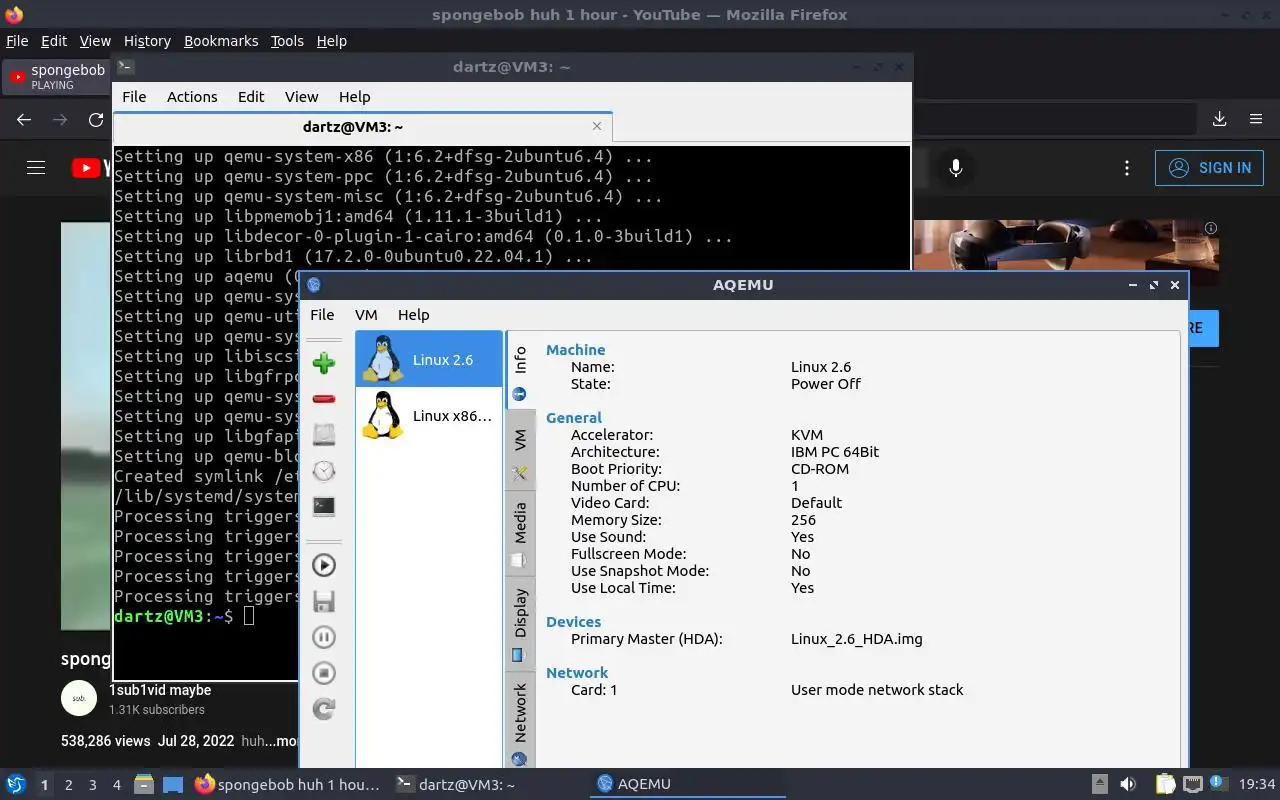
Task: Click the 1sub1vid maybe channel avatar
Action: click(x=79, y=698)
